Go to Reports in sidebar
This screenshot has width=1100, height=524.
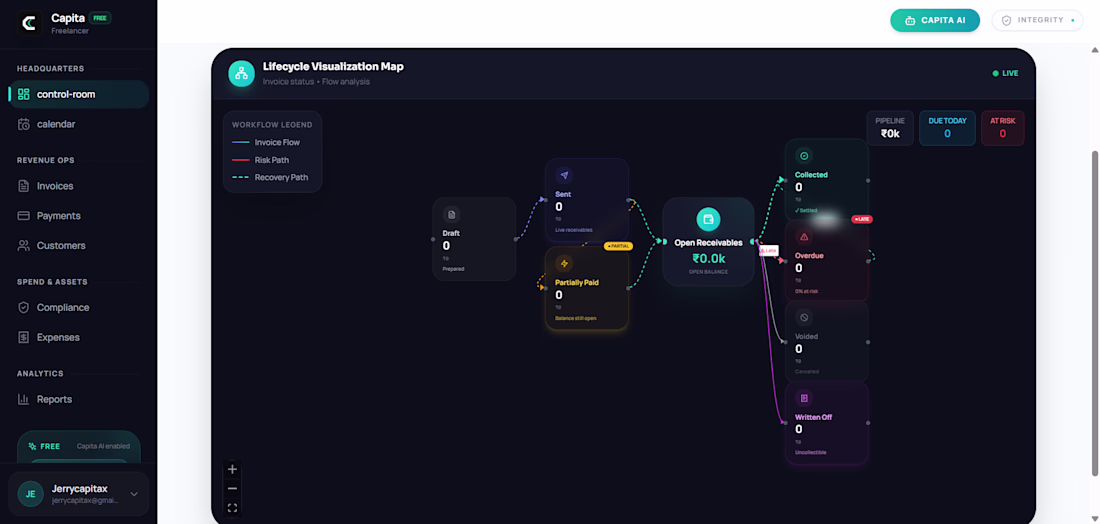tap(79, 399)
